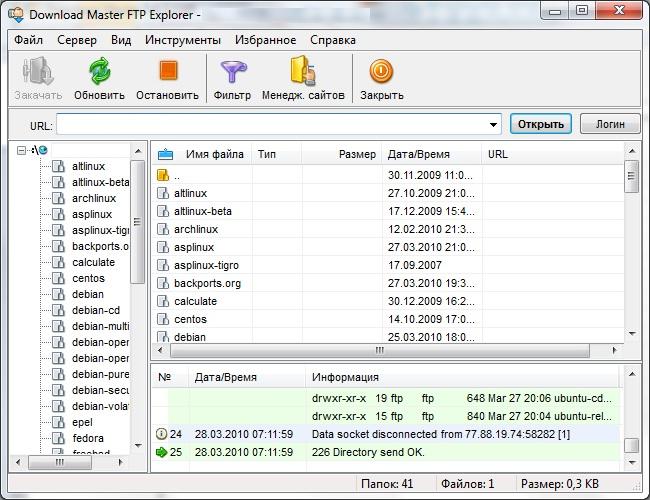Screen dimensions: 650x500
Task: Select debian-pure entry in server tree
Action: click(x=100, y=374)
